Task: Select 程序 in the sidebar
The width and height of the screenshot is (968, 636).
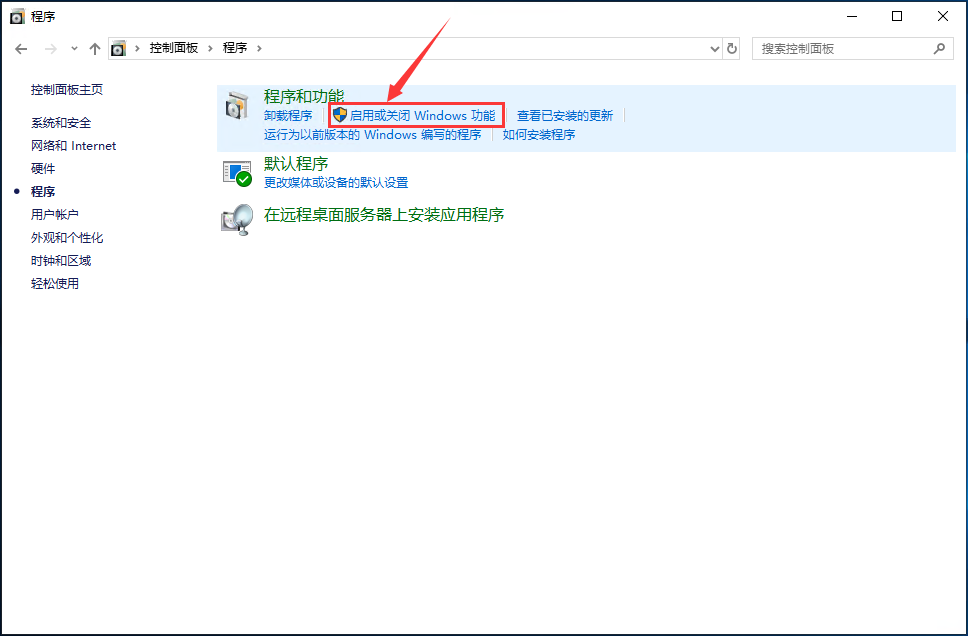Action: tap(43, 191)
